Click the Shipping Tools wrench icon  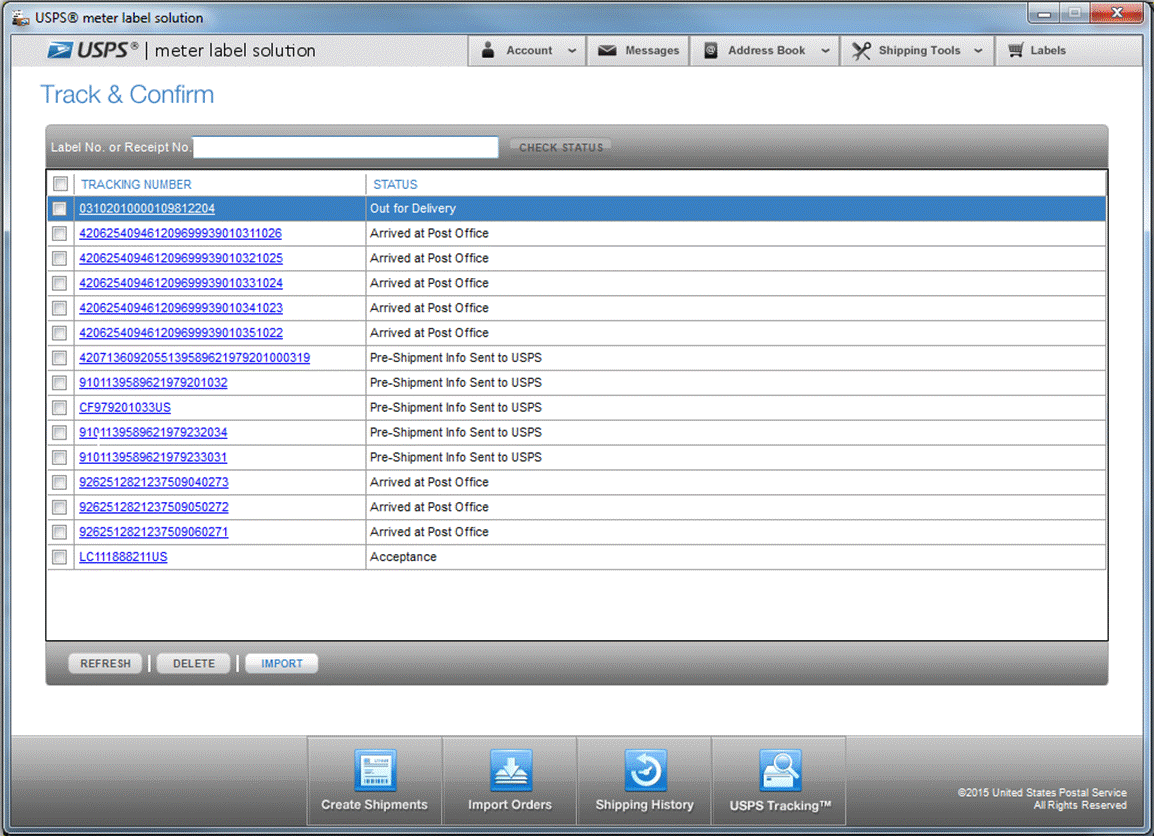pos(861,50)
